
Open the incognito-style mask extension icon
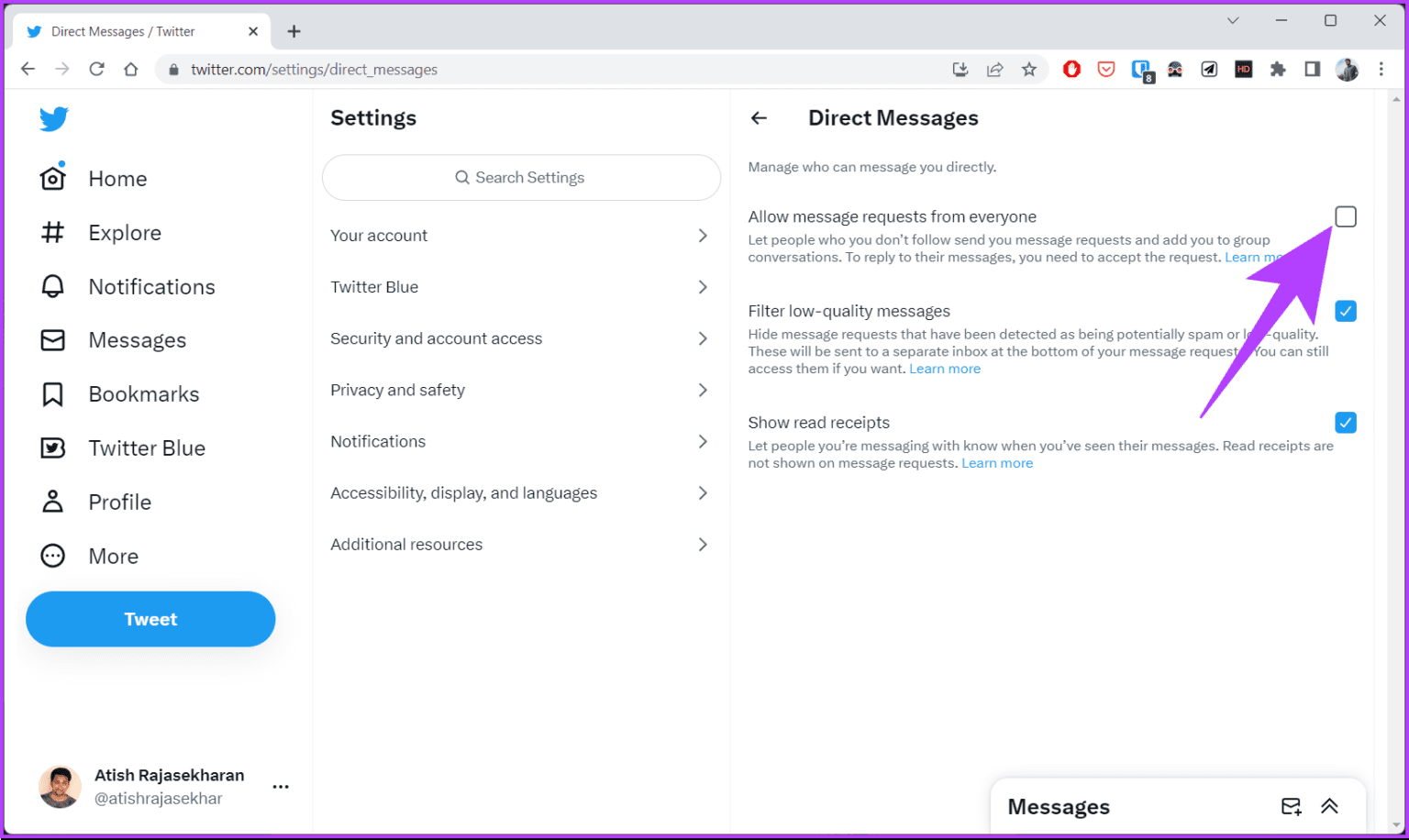(1175, 69)
